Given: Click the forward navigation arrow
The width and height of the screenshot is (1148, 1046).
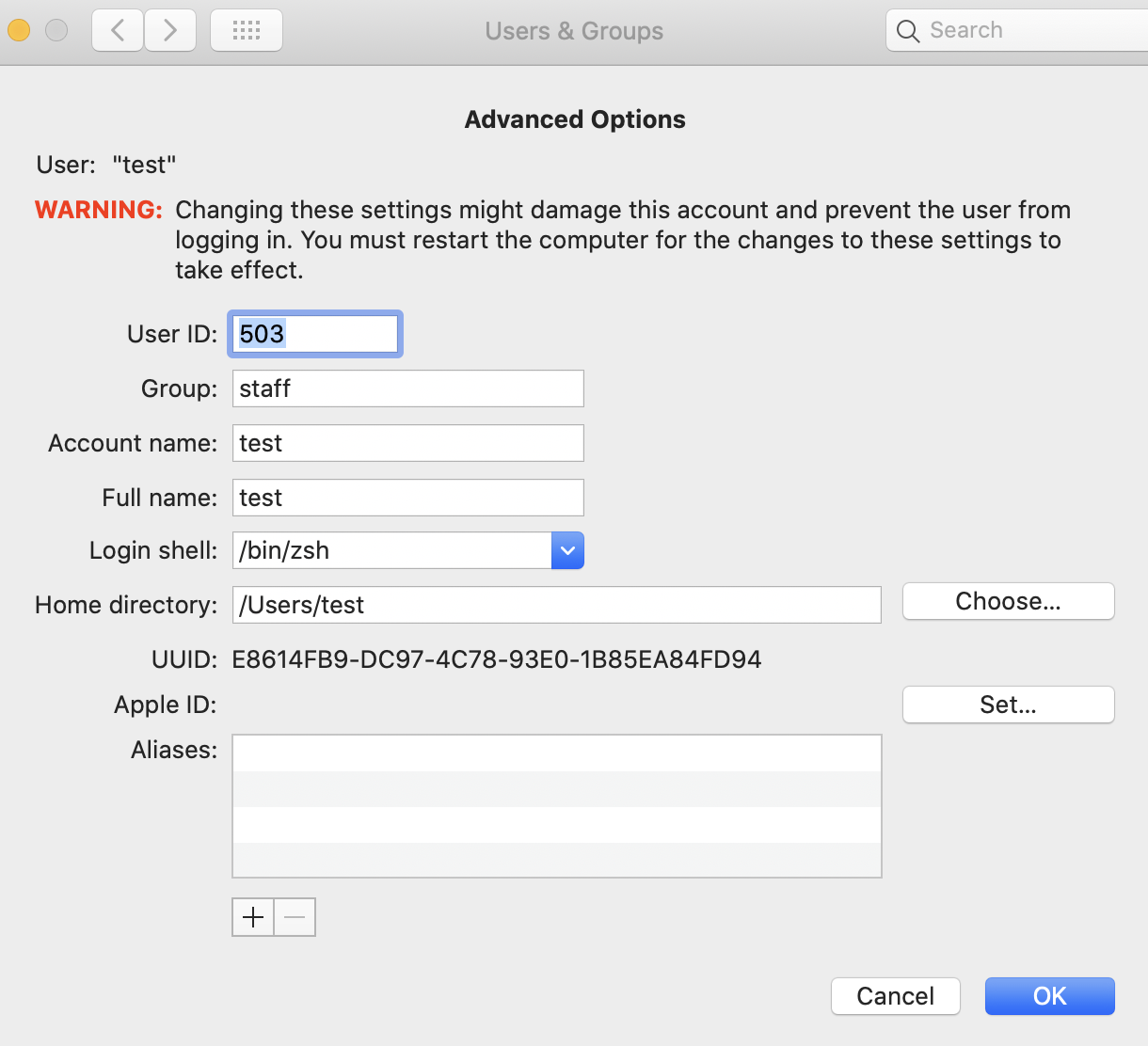Looking at the screenshot, I should (x=170, y=29).
